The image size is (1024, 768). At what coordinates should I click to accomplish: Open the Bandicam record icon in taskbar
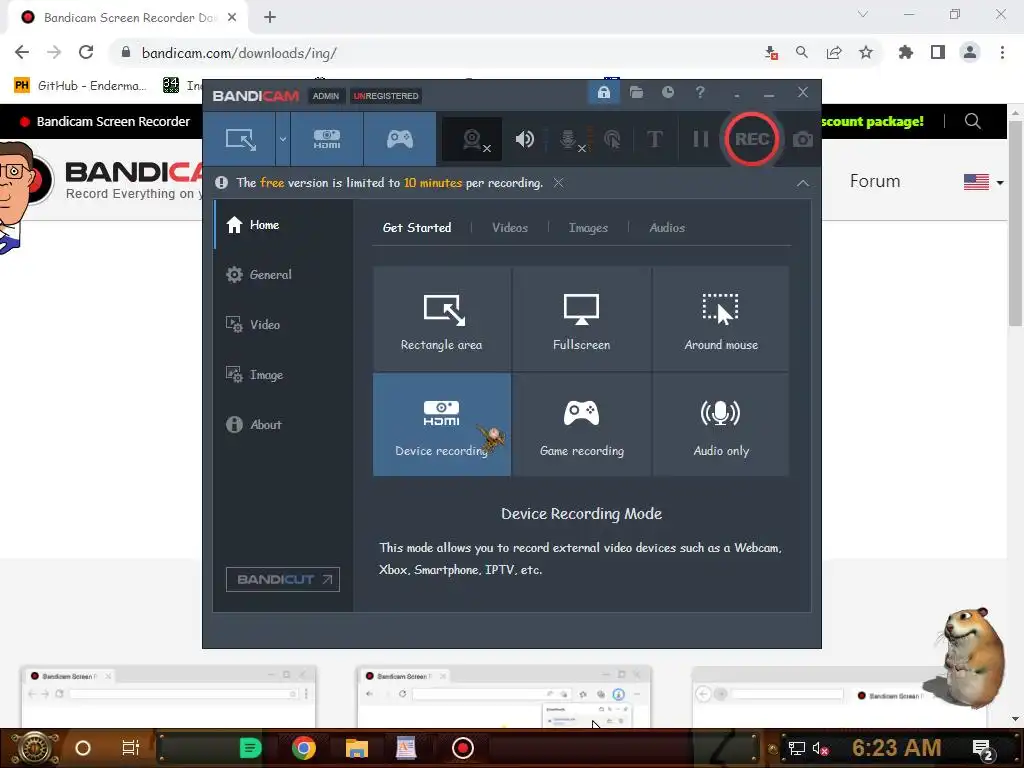click(463, 748)
